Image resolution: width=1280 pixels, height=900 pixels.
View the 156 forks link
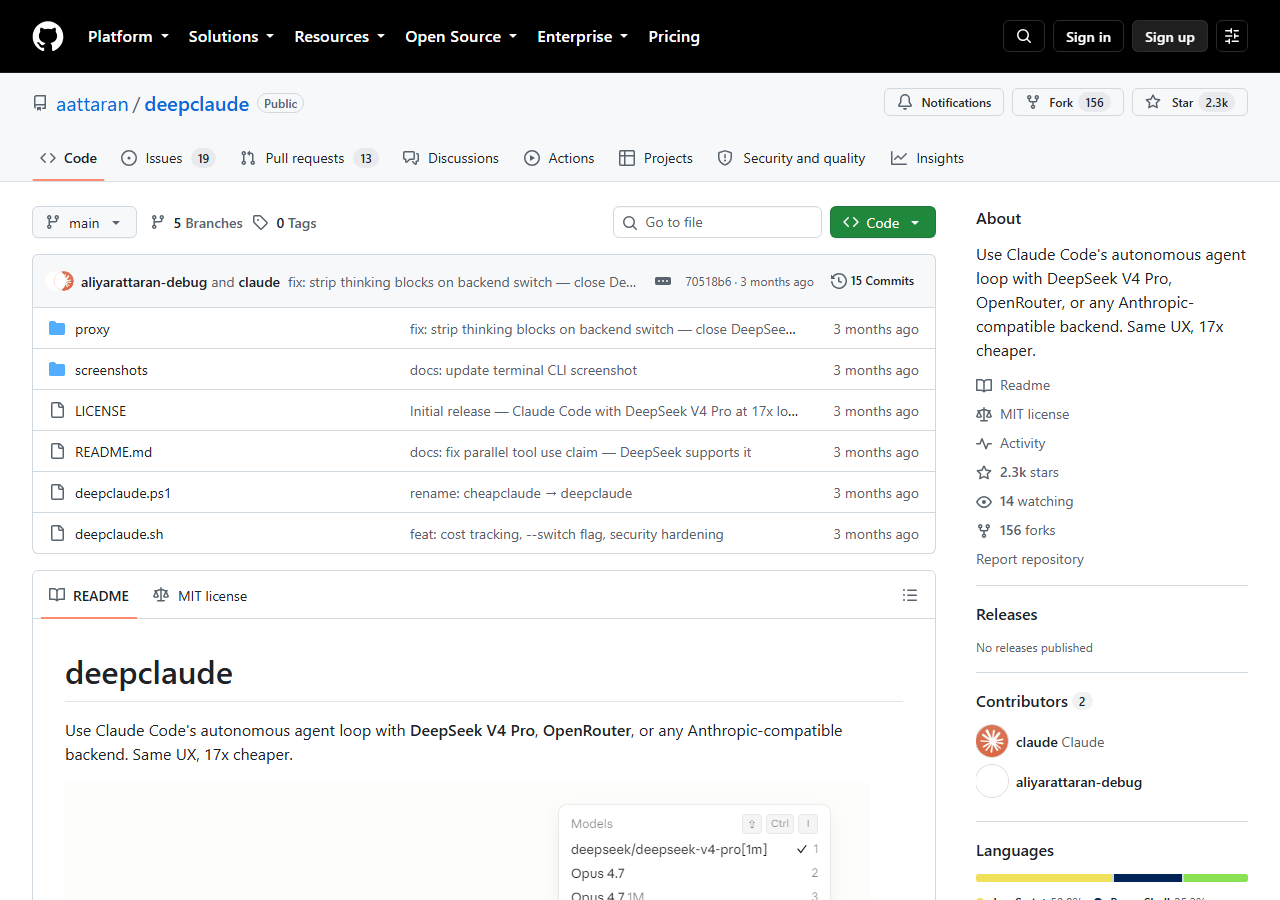pyautogui.click(x=1016, y=530)
